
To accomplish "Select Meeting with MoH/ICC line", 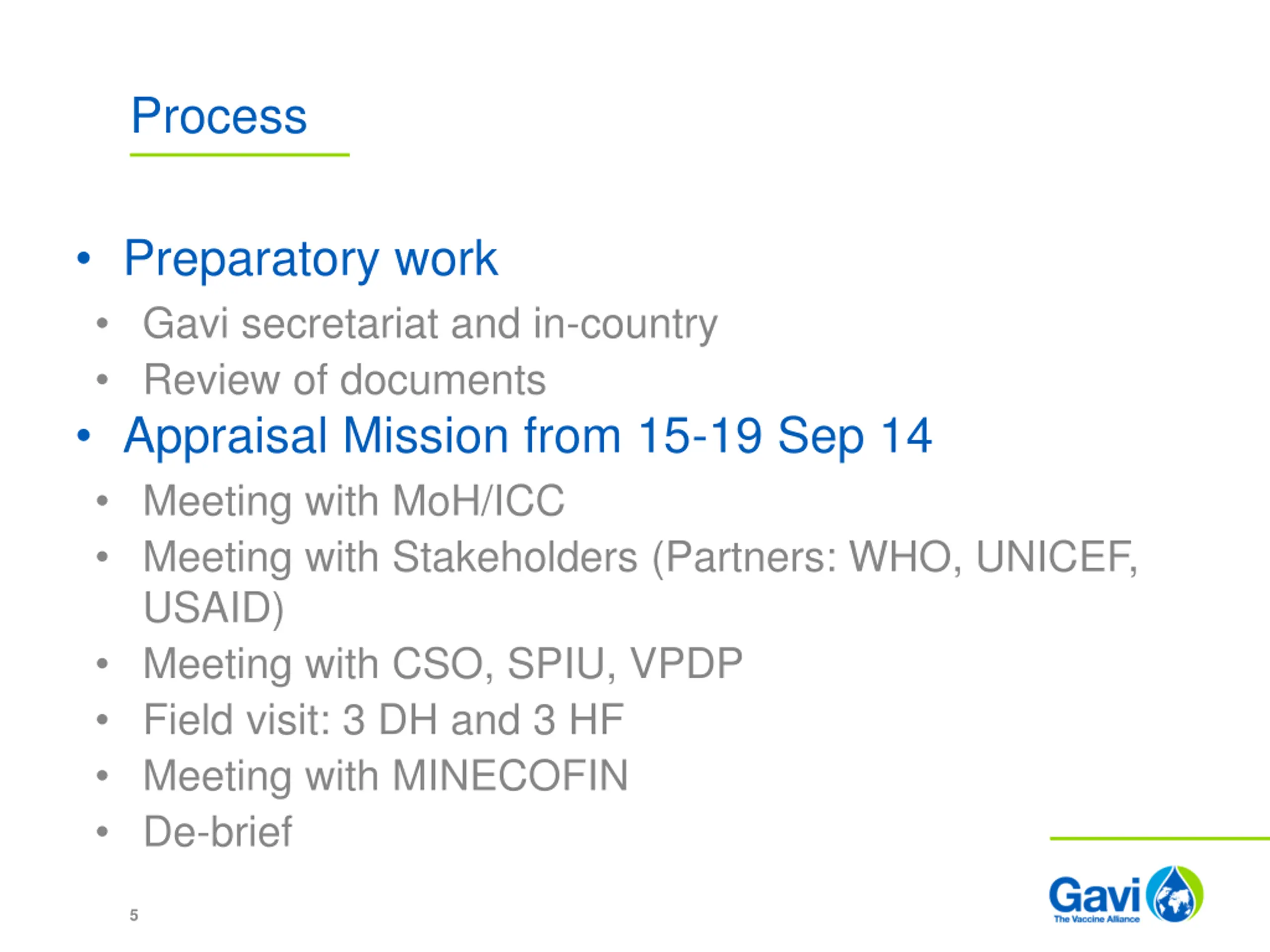I will coord(354,502).
